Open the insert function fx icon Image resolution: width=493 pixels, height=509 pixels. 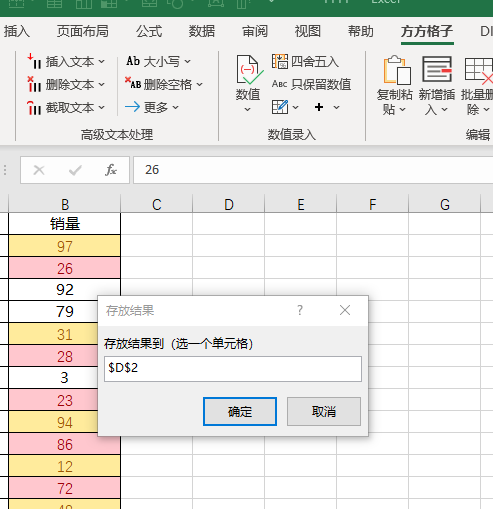[111, 170]
